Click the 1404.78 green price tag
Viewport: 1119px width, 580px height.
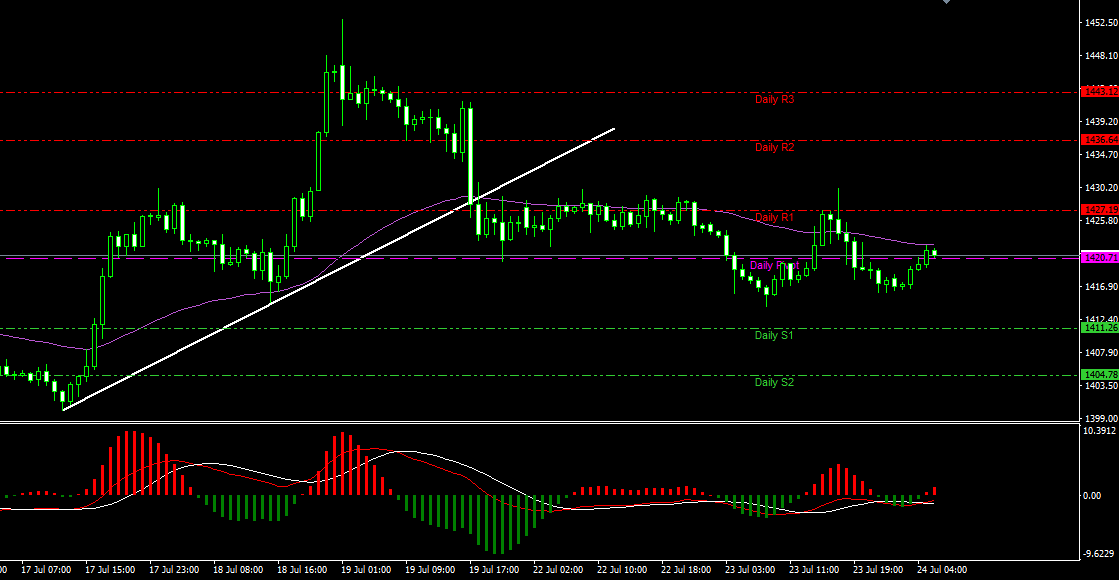[x=1100, y=375]
